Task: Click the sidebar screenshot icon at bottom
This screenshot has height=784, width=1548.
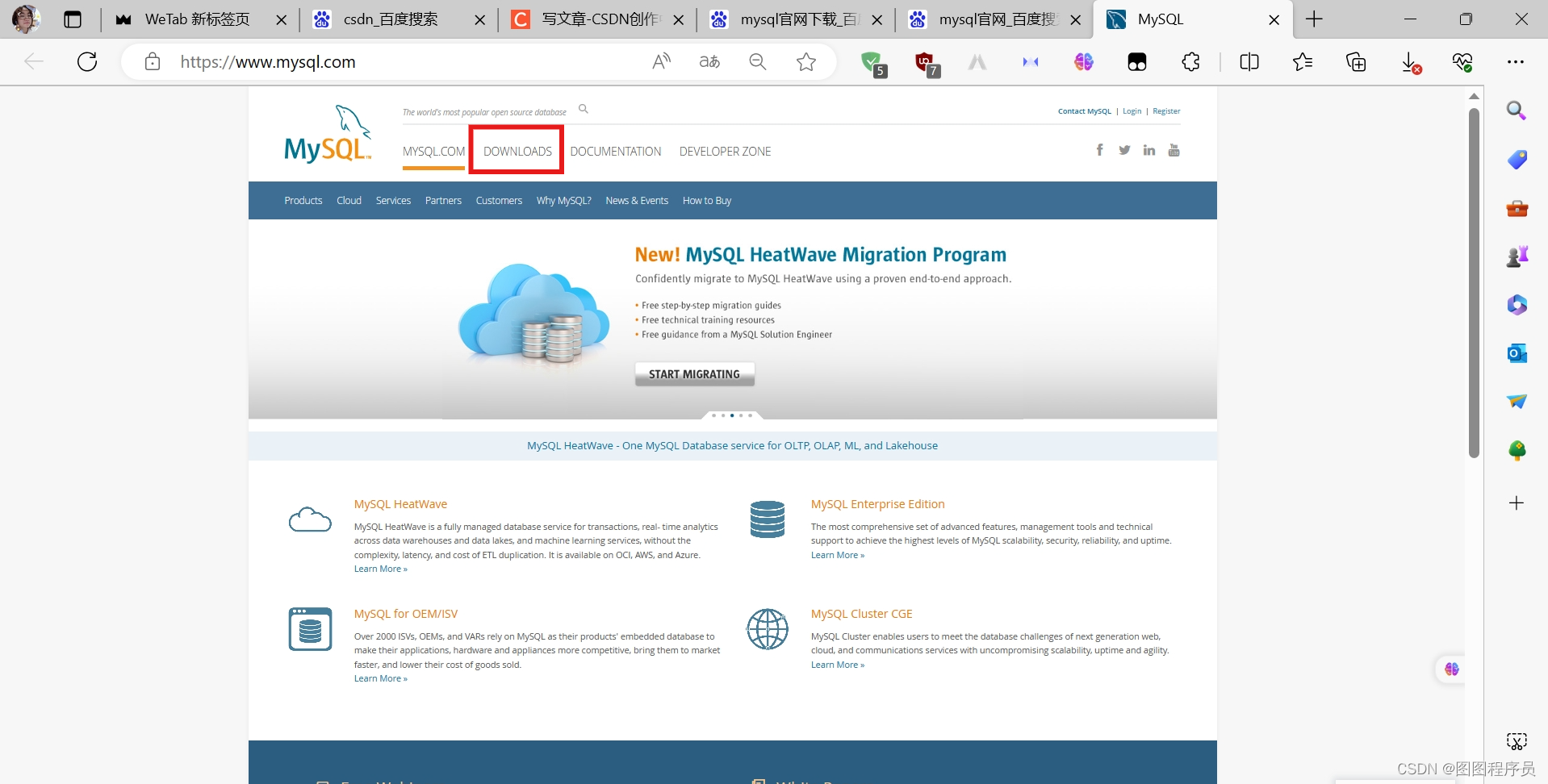Action: (x=1517, y=741)
